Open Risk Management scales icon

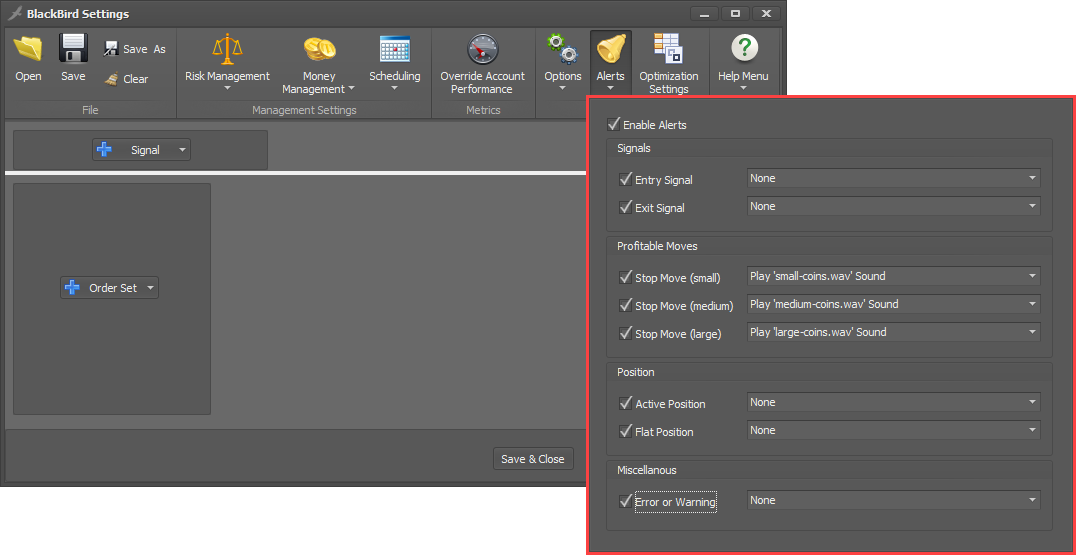point(227,49)
